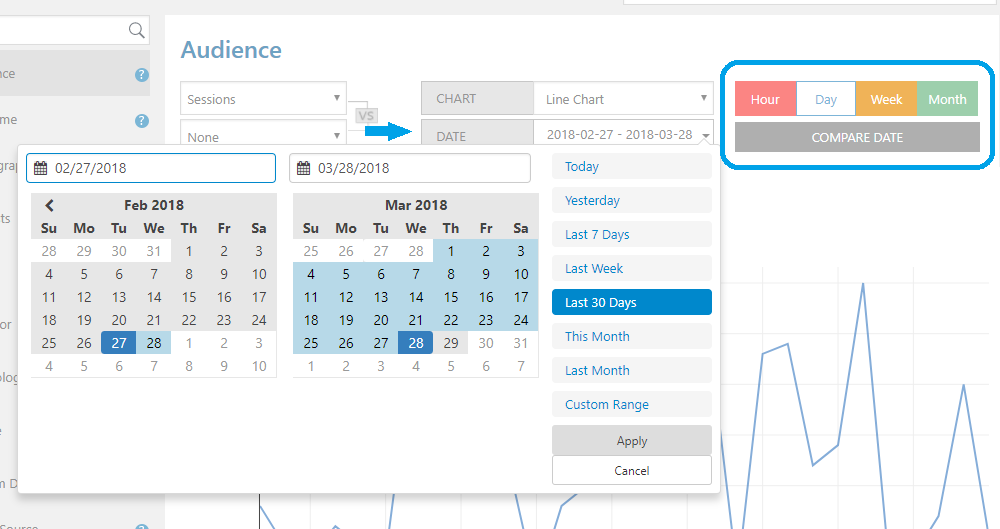The image size is (1000, 529).
Task: Select Month granularity
Action: [947, 99]
